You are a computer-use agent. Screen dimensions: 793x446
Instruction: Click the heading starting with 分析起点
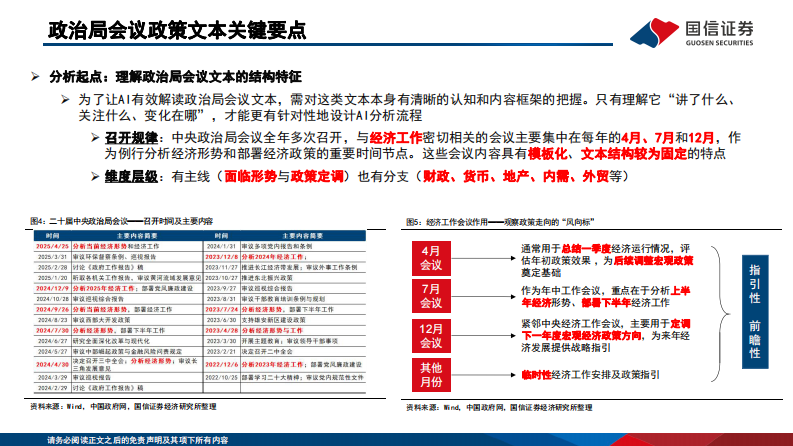(x=175, y=77)
